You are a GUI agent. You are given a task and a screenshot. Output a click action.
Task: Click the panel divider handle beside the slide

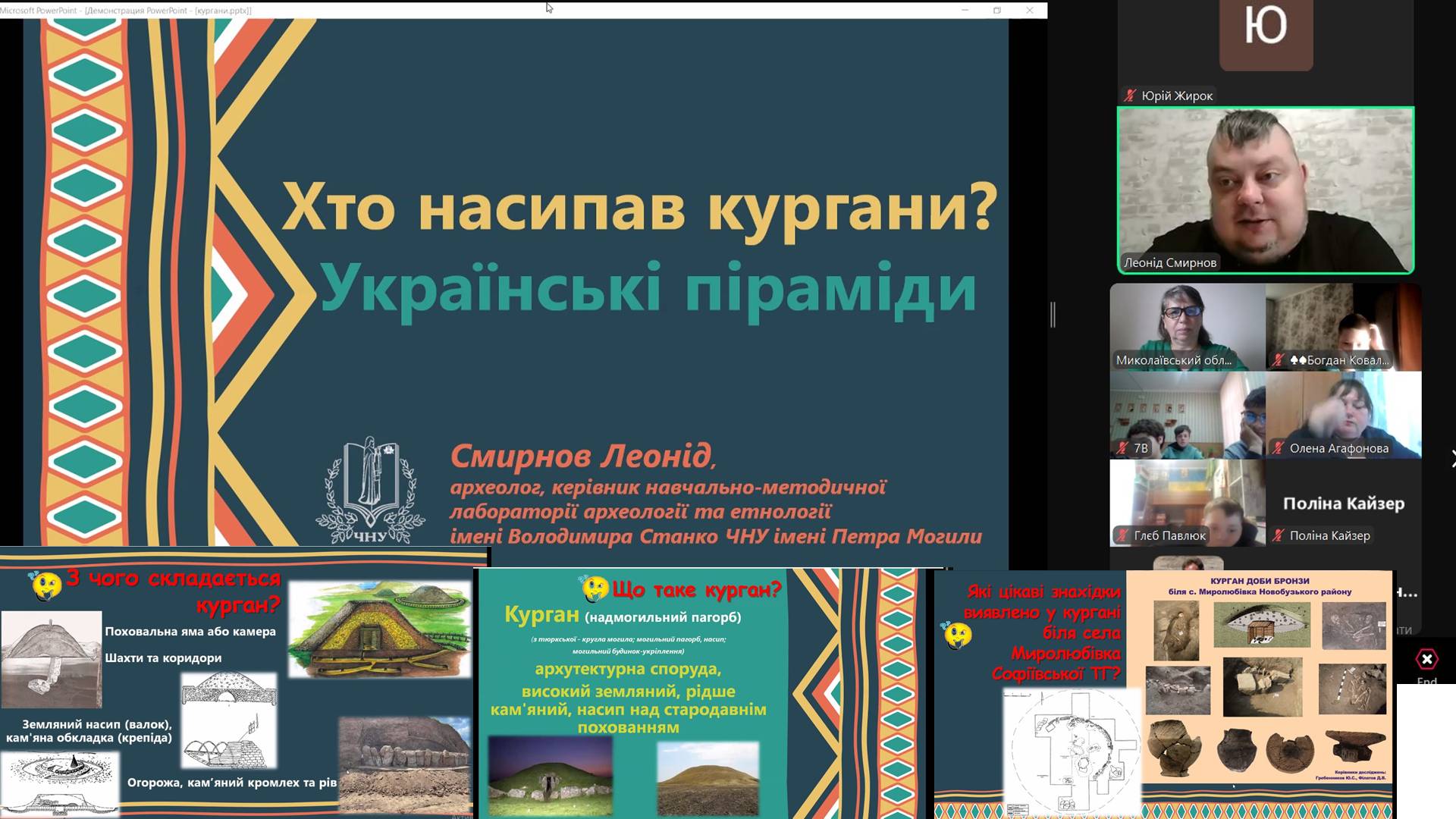click(x=1053, y=314)
